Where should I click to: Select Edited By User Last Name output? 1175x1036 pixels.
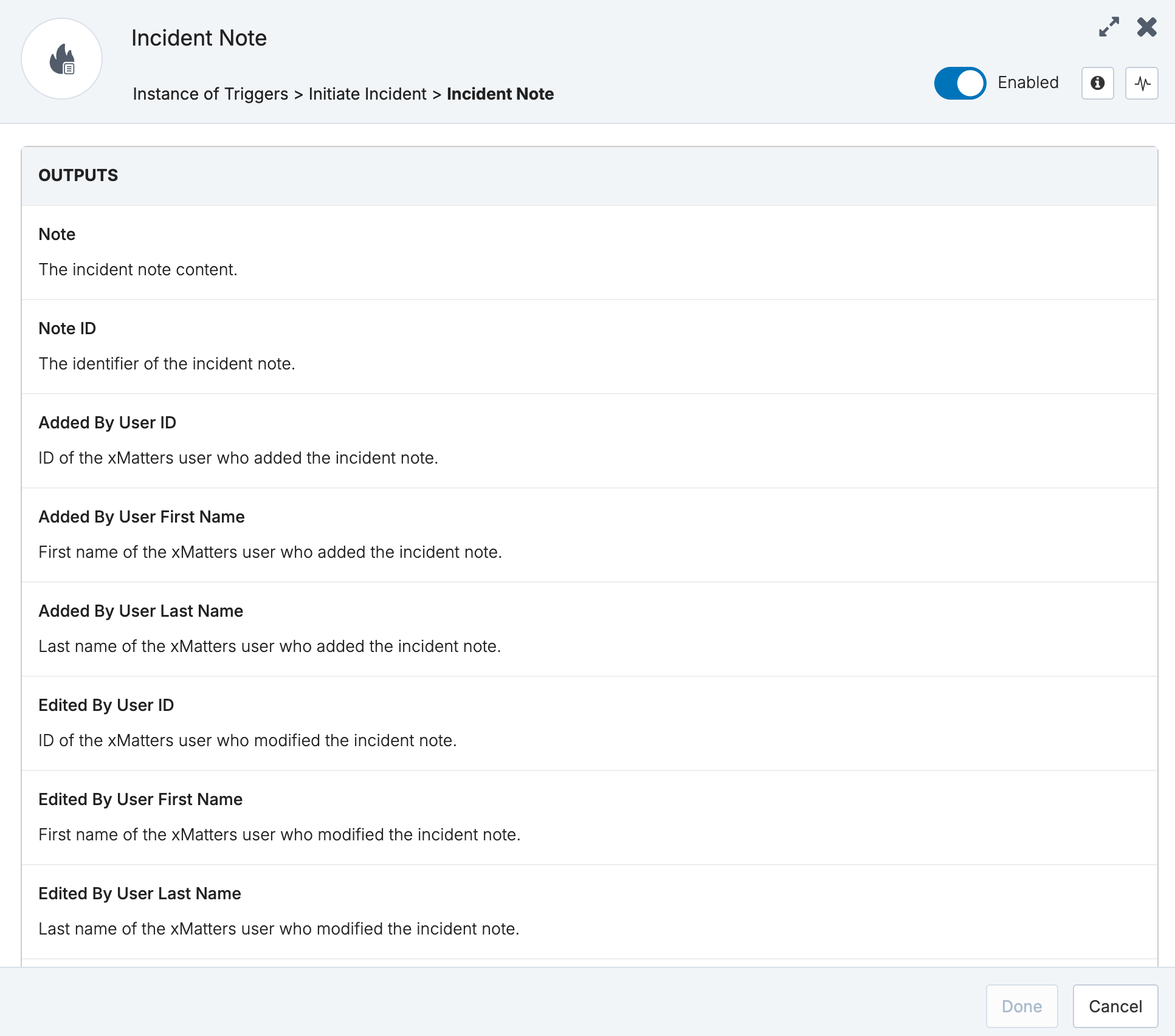(x=590, y=911)
